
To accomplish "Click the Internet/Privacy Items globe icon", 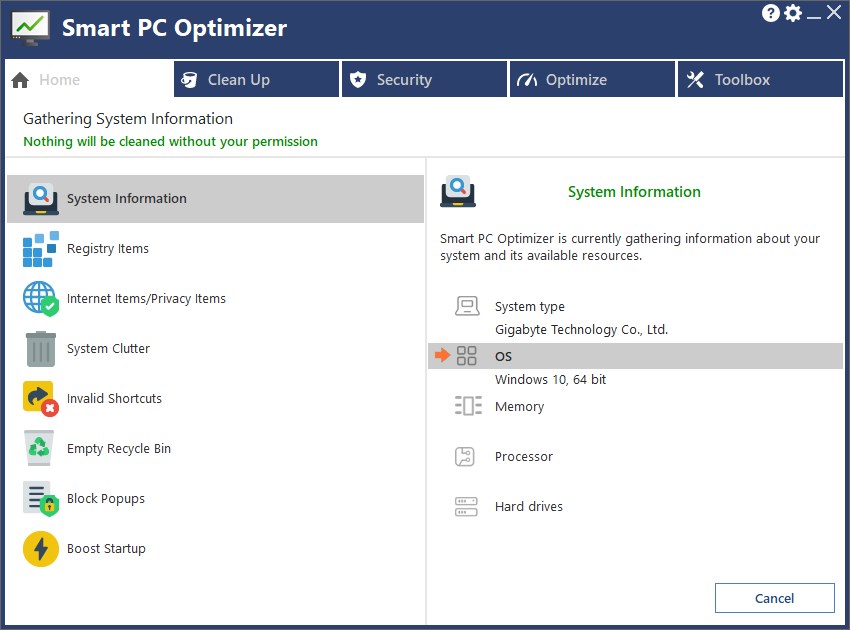I will 38,298.
